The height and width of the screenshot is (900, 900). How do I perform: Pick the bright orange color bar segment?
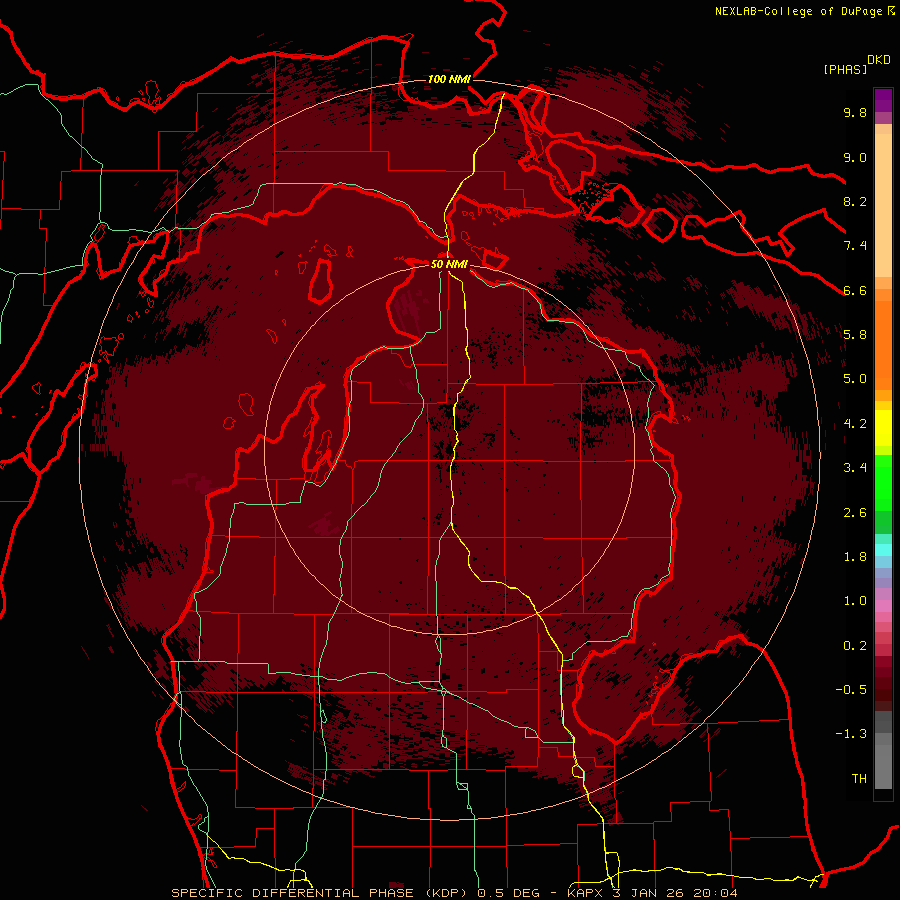click(883, 344)
